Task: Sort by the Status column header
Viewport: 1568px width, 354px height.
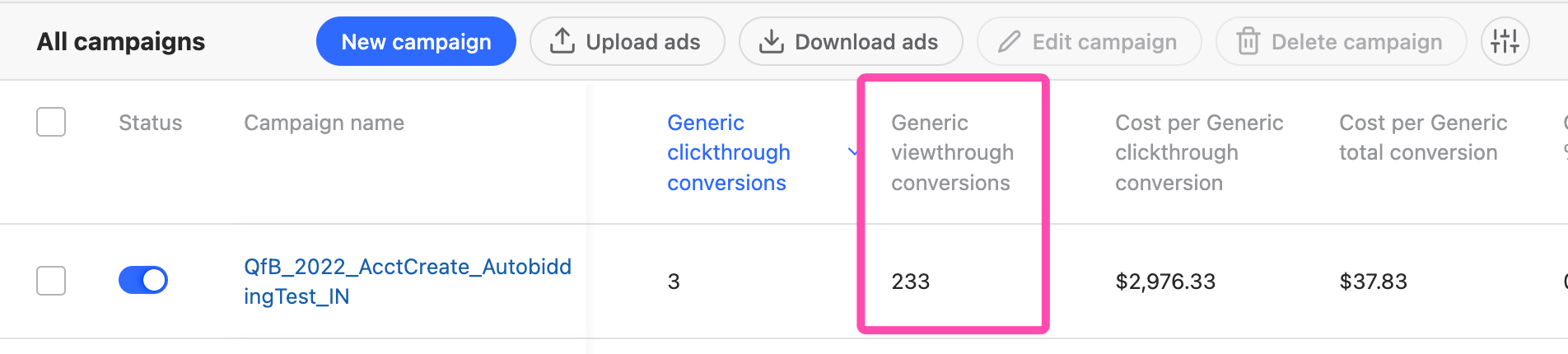Action: click(150, 123)
